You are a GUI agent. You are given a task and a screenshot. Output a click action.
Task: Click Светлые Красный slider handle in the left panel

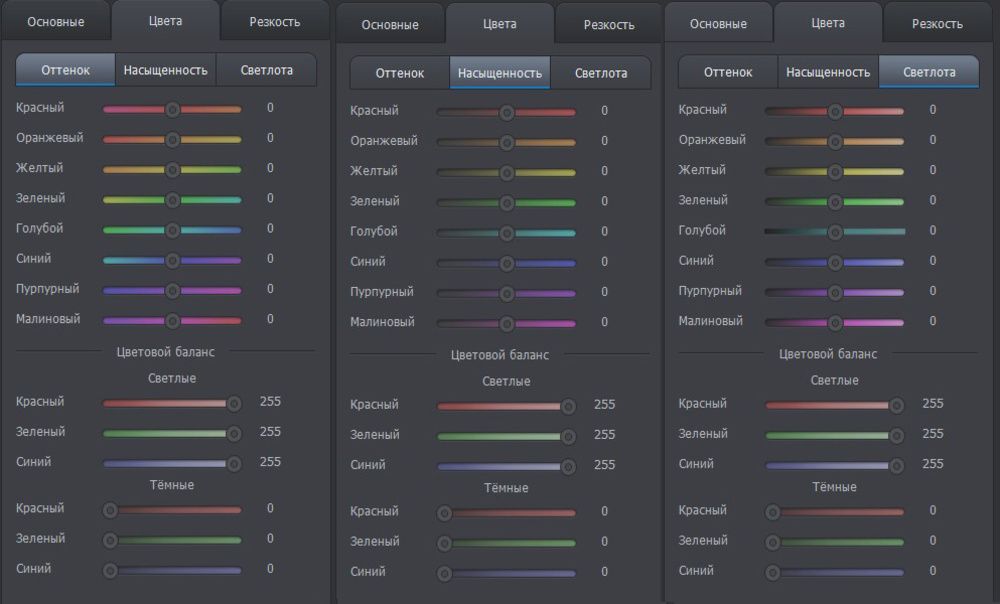(x=234, y=403)
